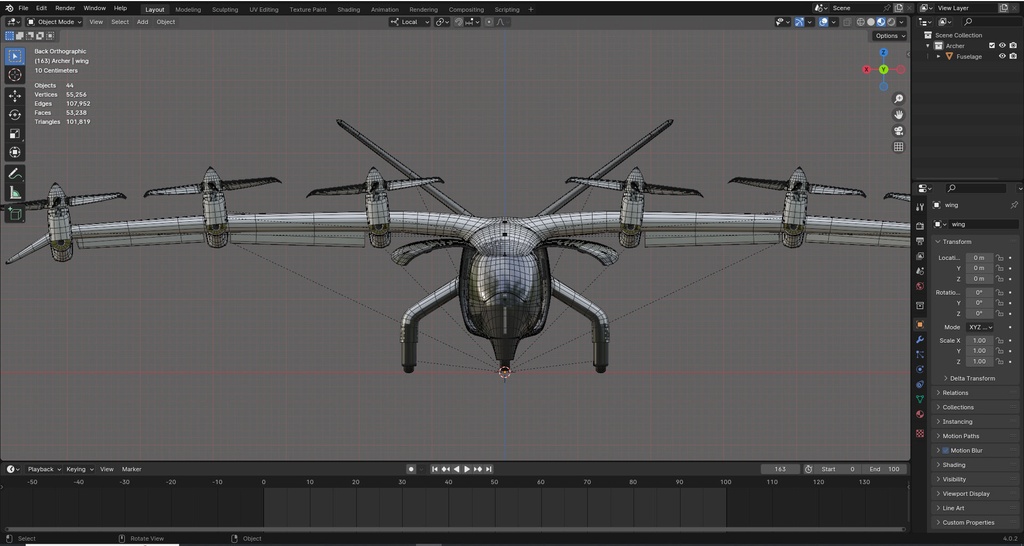Disable Fuselage in renders camera icon
Screen dimensions: 1024x546
[1013, 56]
